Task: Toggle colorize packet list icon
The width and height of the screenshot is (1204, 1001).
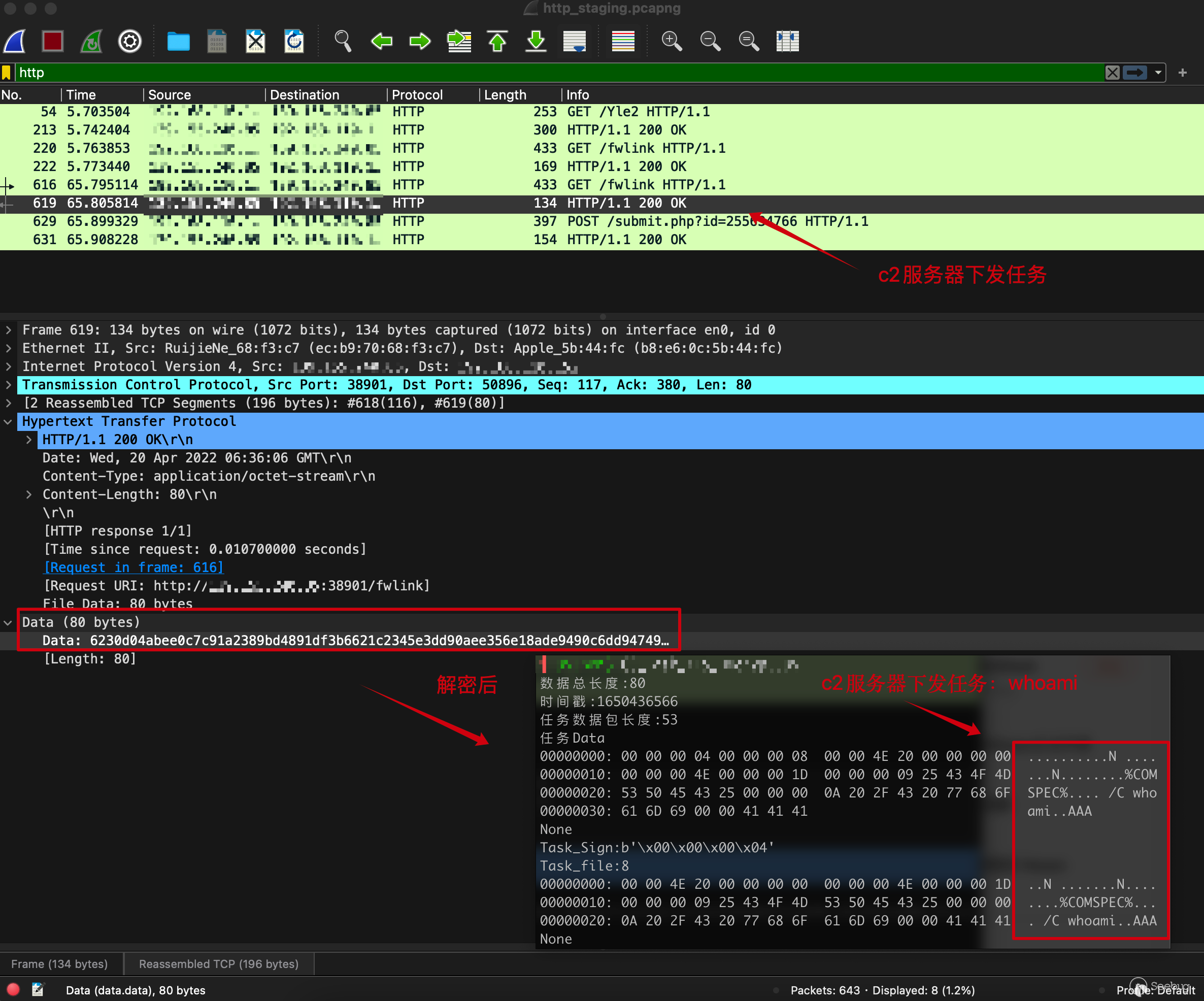Action: pos(623,41)
